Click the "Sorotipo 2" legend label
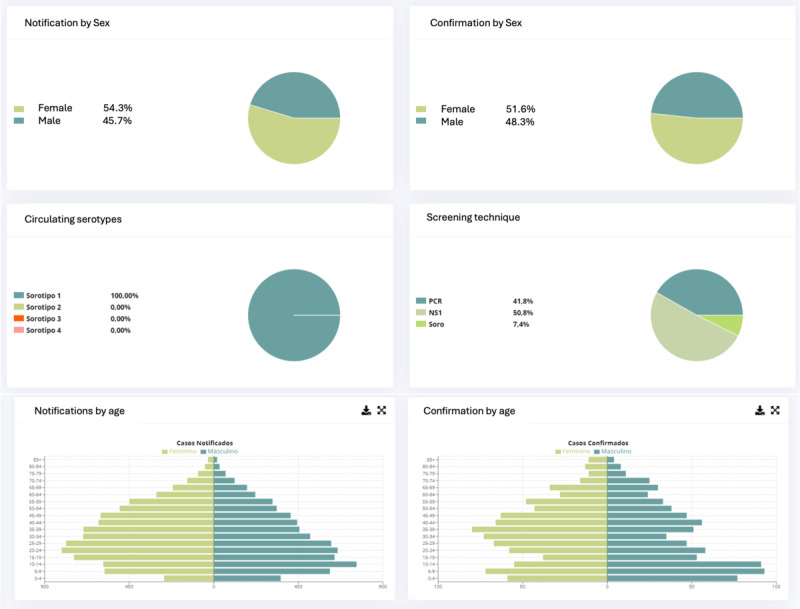Image resolution: width=800 pixels, height=609 pixels. 43,307
